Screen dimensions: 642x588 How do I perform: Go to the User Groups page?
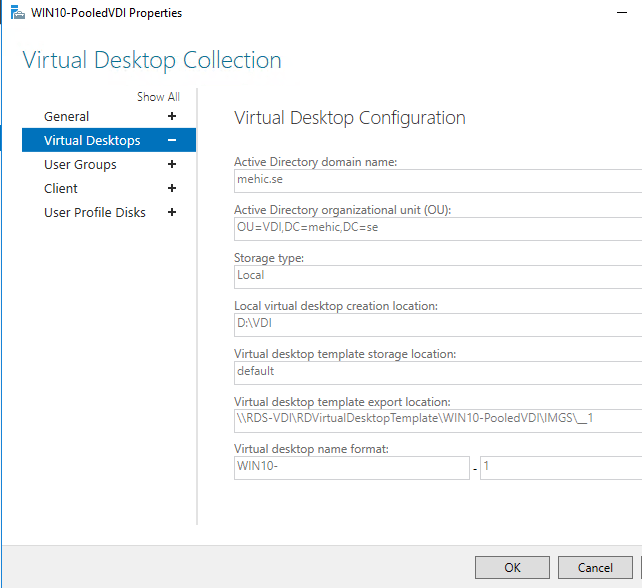80,165
